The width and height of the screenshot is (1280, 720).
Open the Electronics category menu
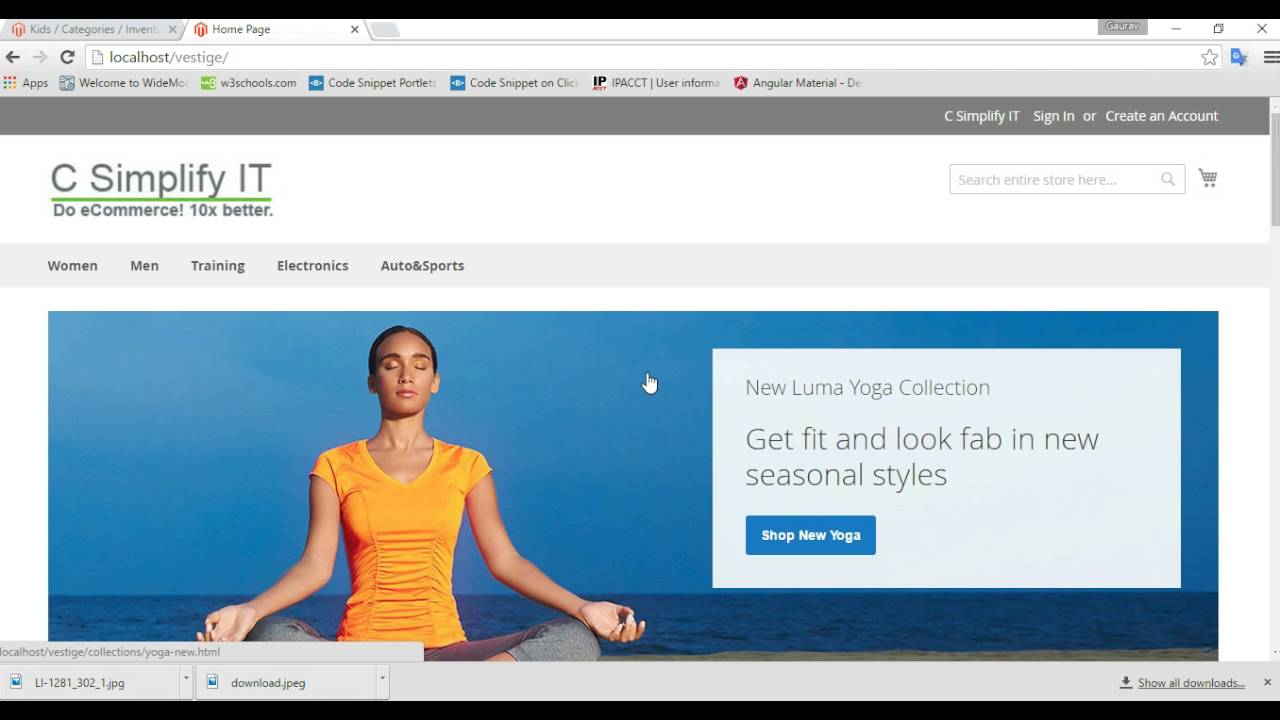[x=313, y=265]
